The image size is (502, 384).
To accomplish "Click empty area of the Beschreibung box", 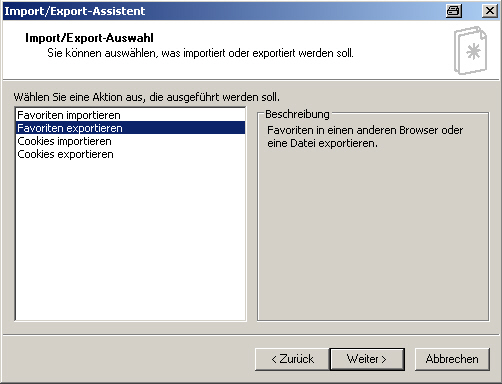I will pyautogui.click(x=373, y=233).
